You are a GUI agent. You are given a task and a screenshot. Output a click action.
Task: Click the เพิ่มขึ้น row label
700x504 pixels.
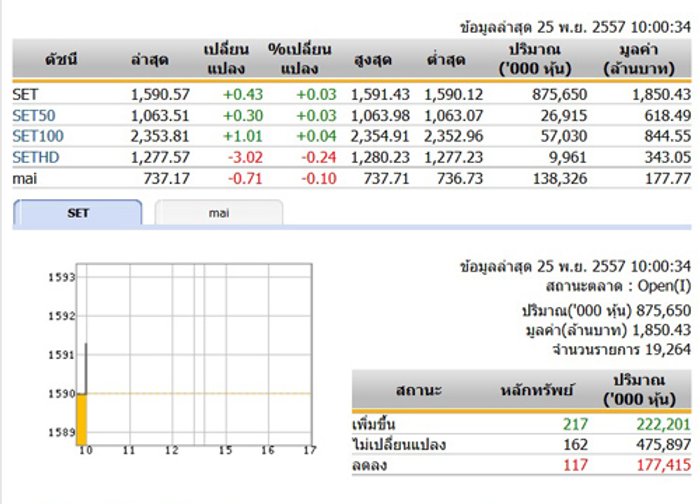[x=373, y=424]
